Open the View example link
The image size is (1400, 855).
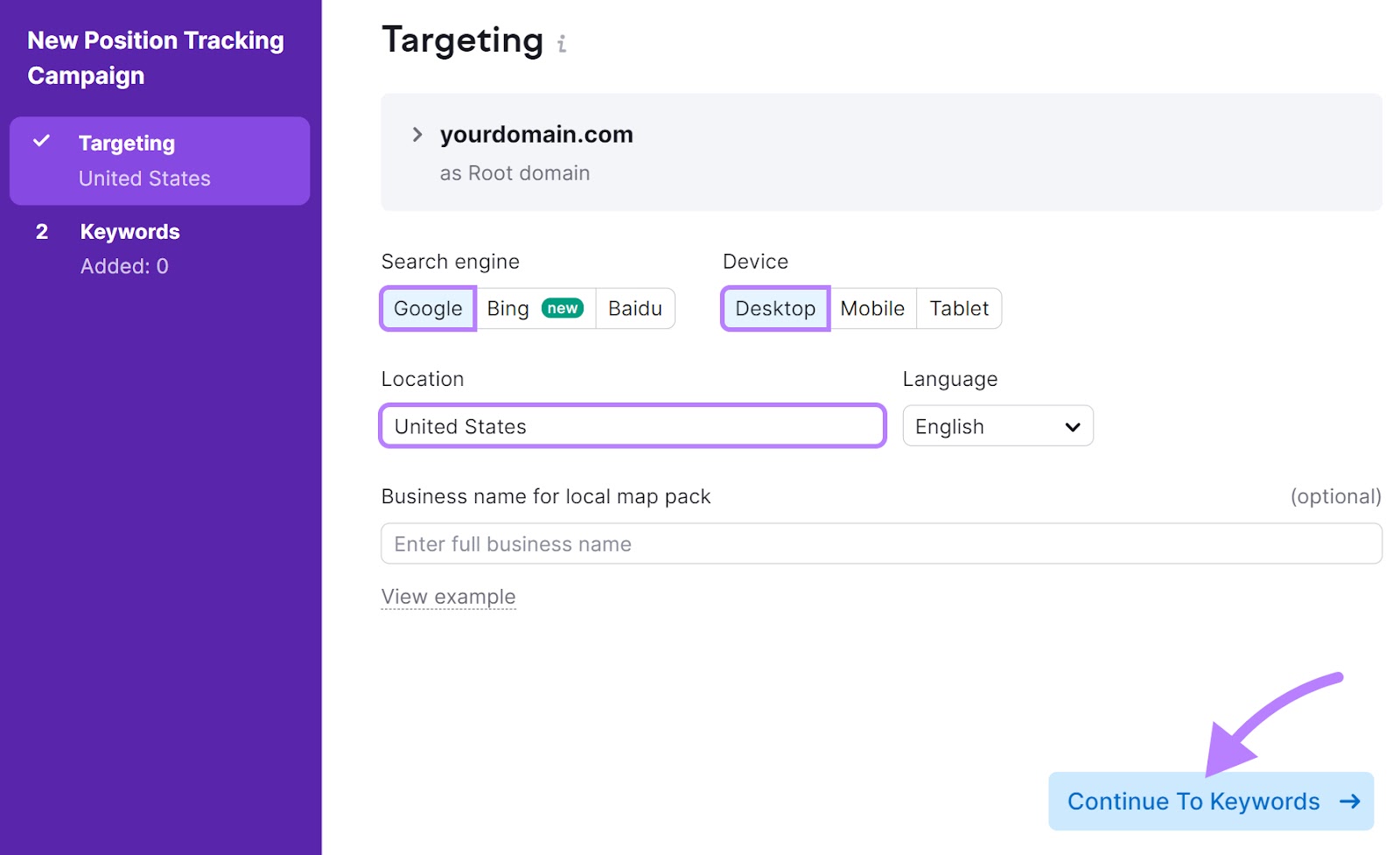(x=448, y=597)
